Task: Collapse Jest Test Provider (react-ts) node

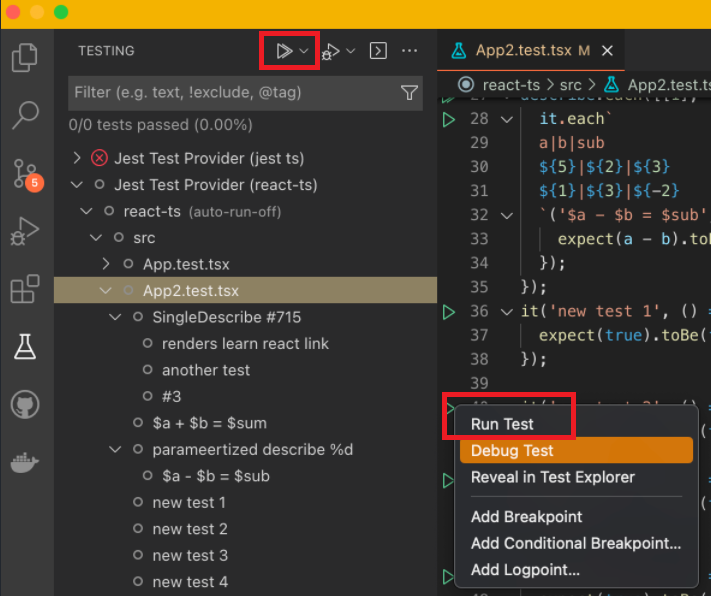Action: pyautogui.click(x=77, y=185)
